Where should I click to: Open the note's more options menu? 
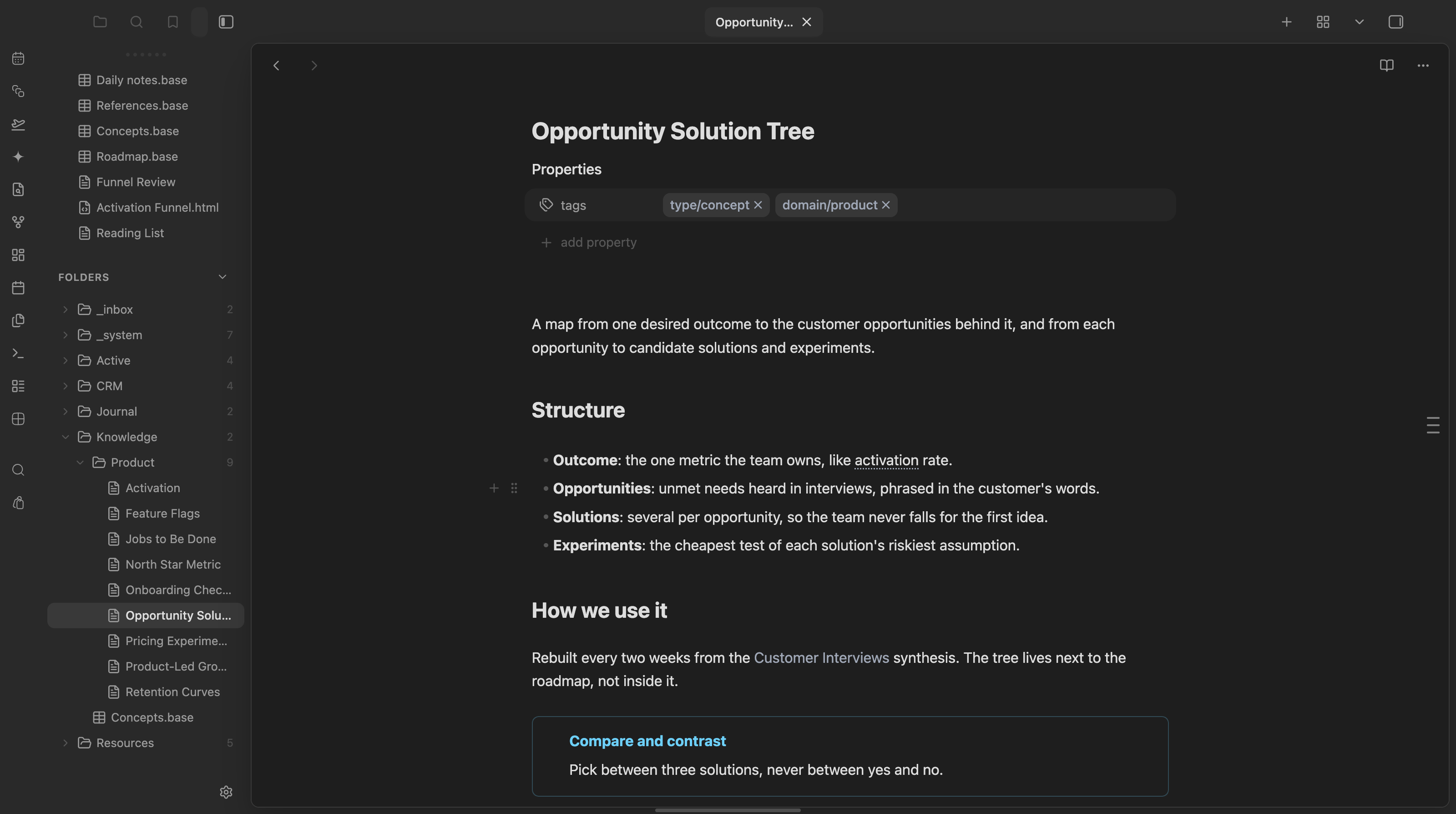tap(1423, 66)
